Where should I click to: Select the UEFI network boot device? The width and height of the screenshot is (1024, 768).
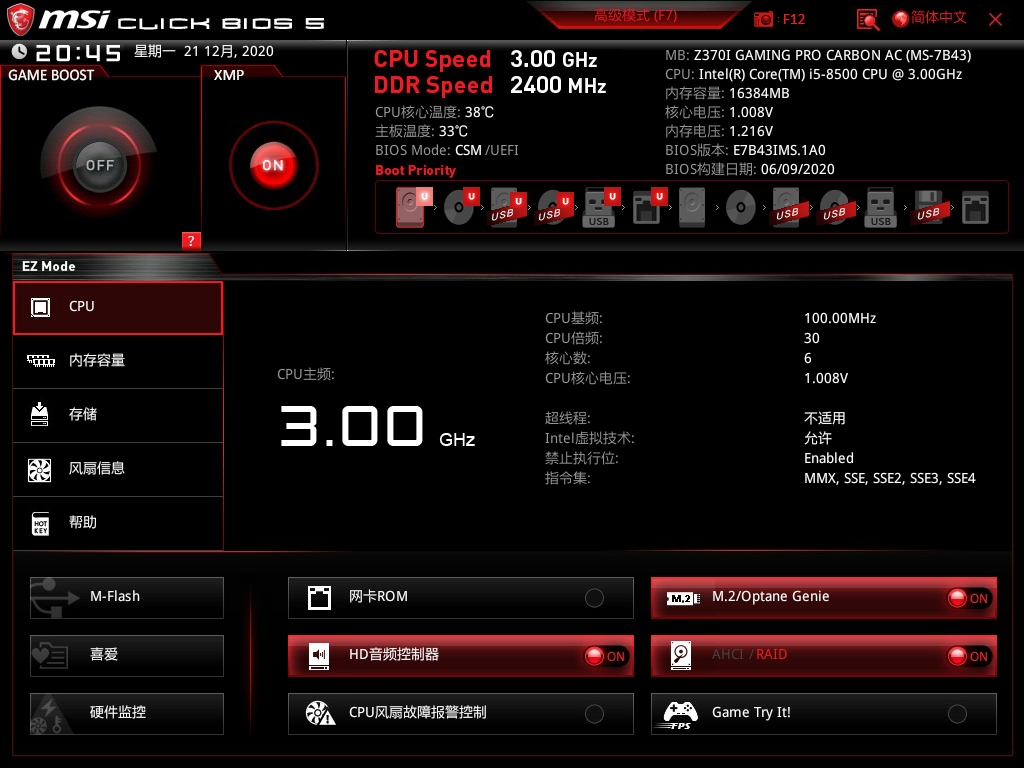pos(649,207)
